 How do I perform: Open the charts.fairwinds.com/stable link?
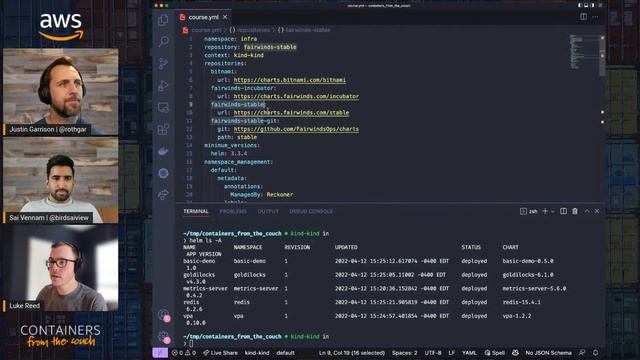click(291, 113)
